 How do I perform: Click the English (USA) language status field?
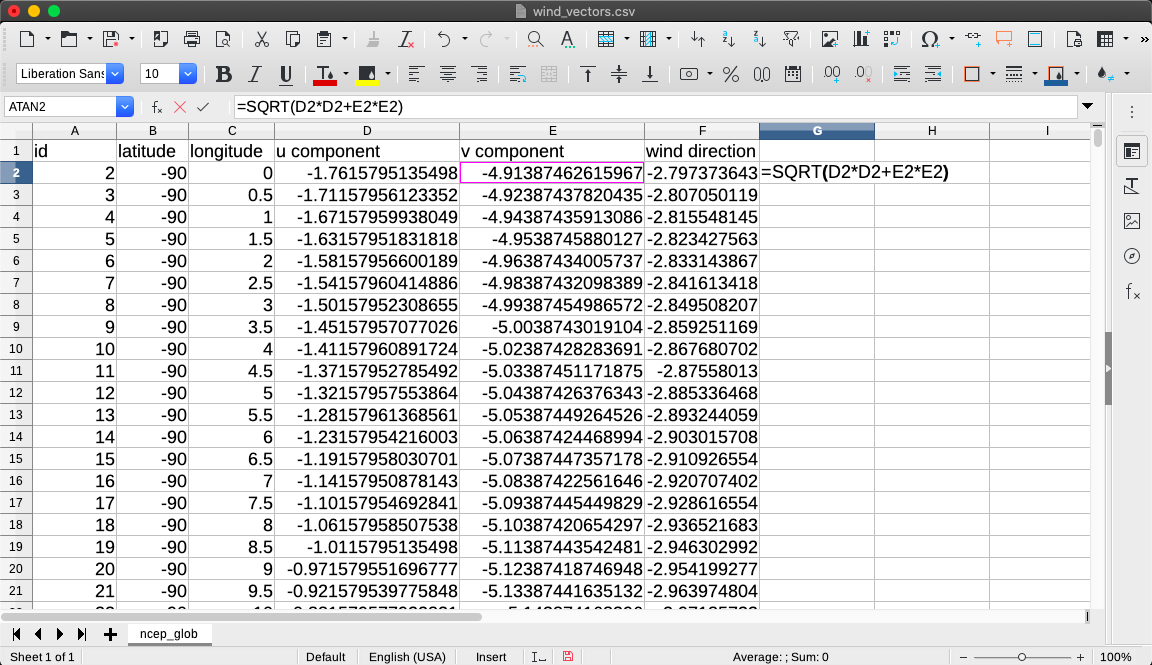coord(408,657)
